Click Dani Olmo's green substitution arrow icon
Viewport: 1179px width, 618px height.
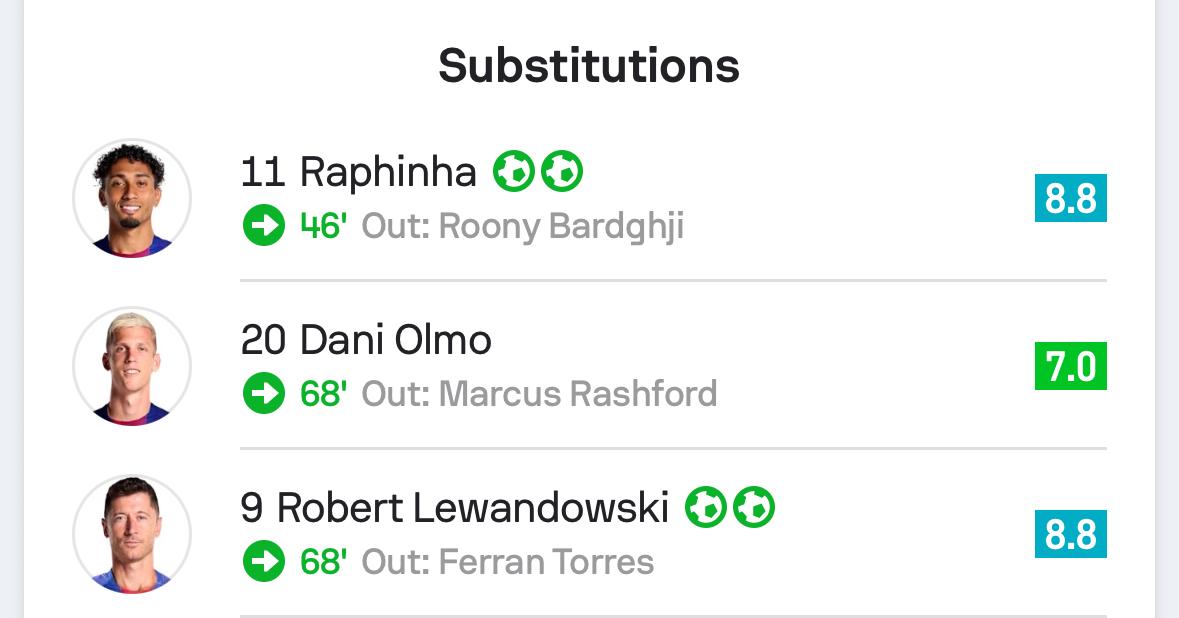(264, 393)
